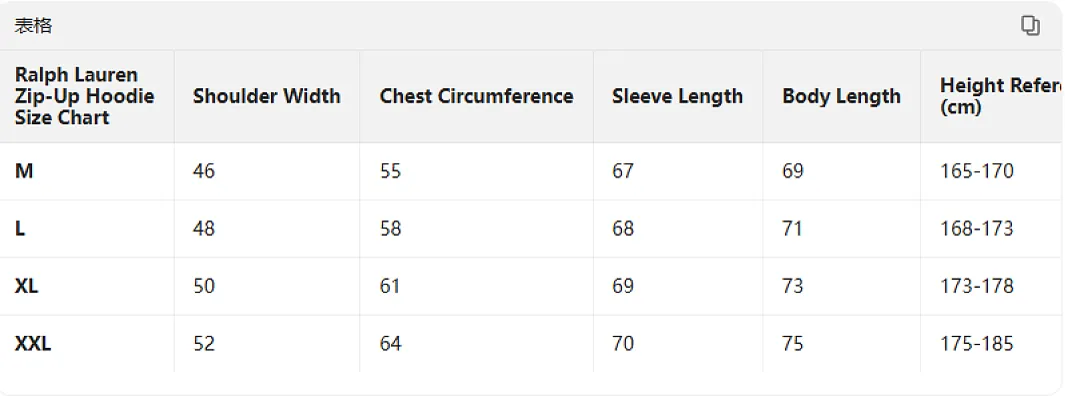Select the 表格 header label
The width and height of the screenshot is (1080, 408).
tap(33, 26)
